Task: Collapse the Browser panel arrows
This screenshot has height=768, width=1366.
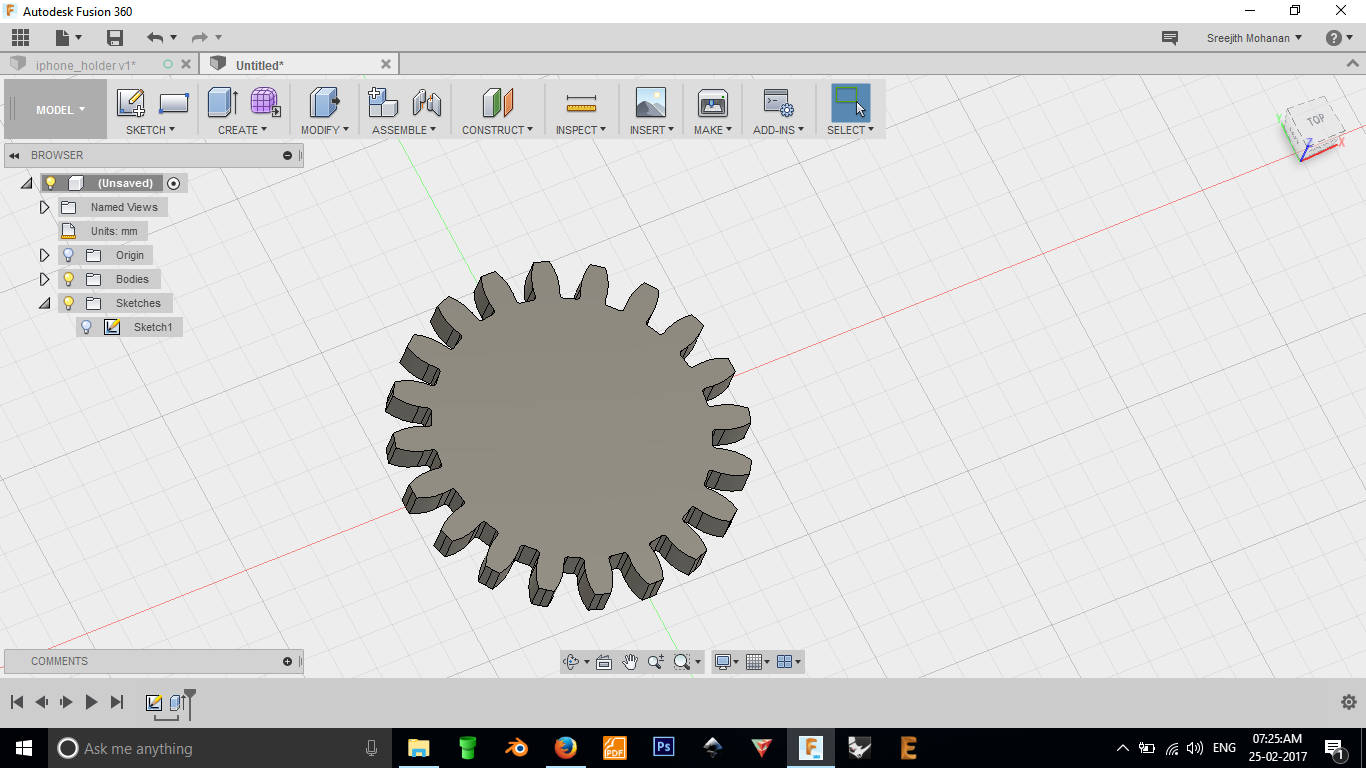Action: coord(15,155)
